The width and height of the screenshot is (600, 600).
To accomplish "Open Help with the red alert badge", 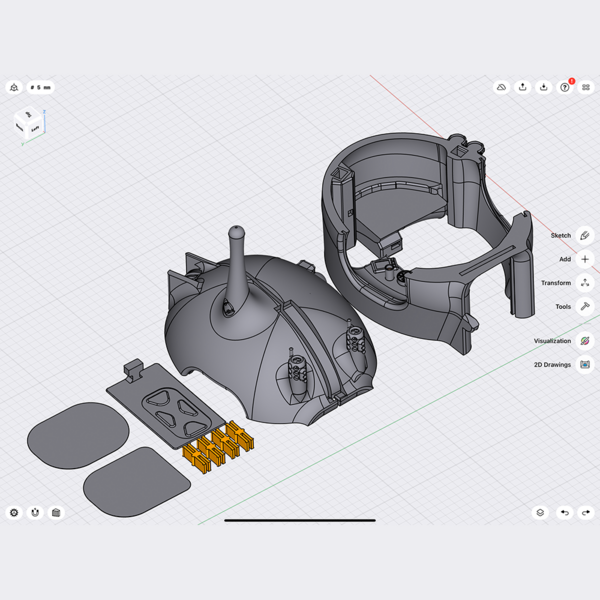I will pos(565,88).
